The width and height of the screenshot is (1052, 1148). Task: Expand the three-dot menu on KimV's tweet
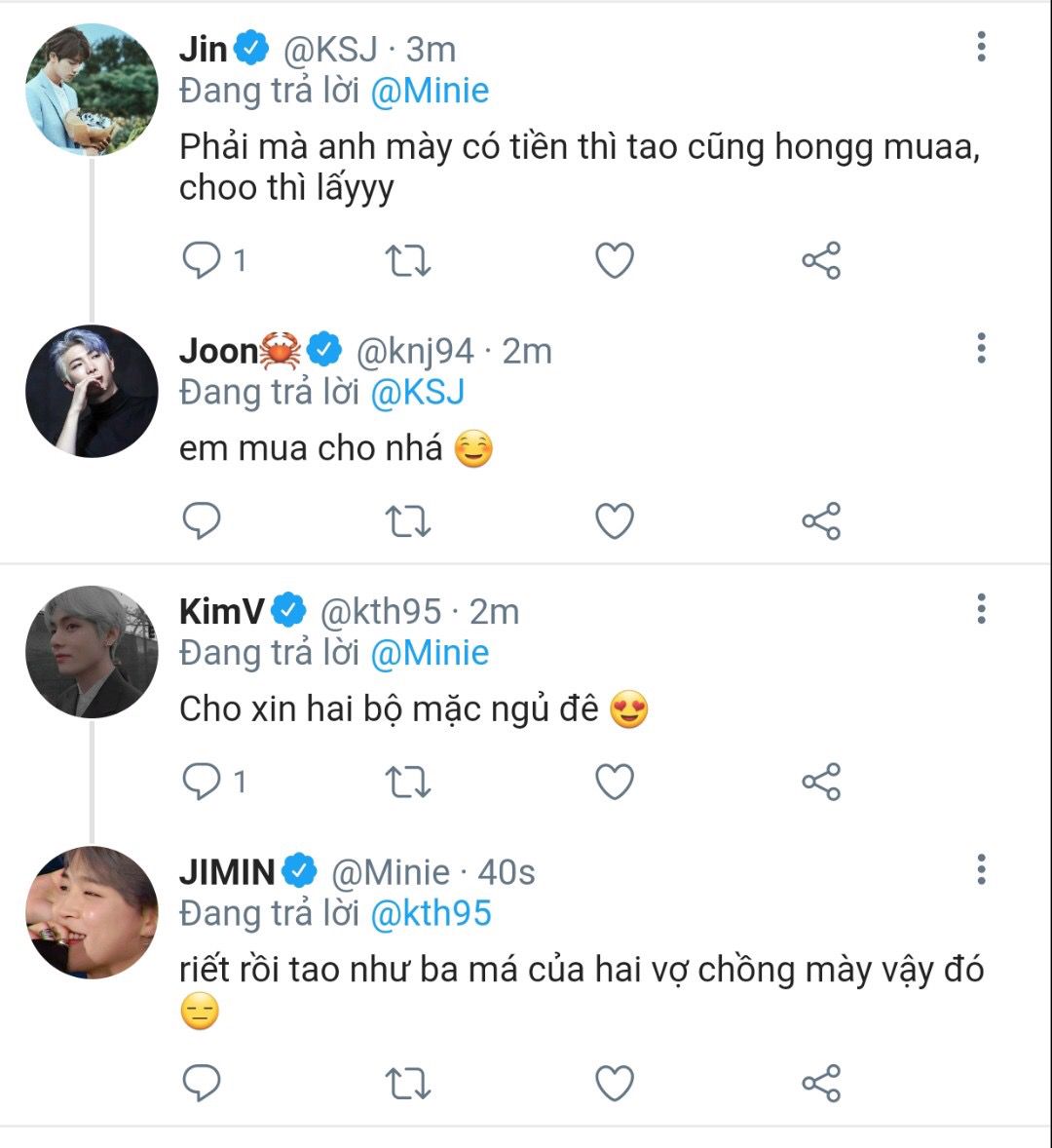(981, 609)
